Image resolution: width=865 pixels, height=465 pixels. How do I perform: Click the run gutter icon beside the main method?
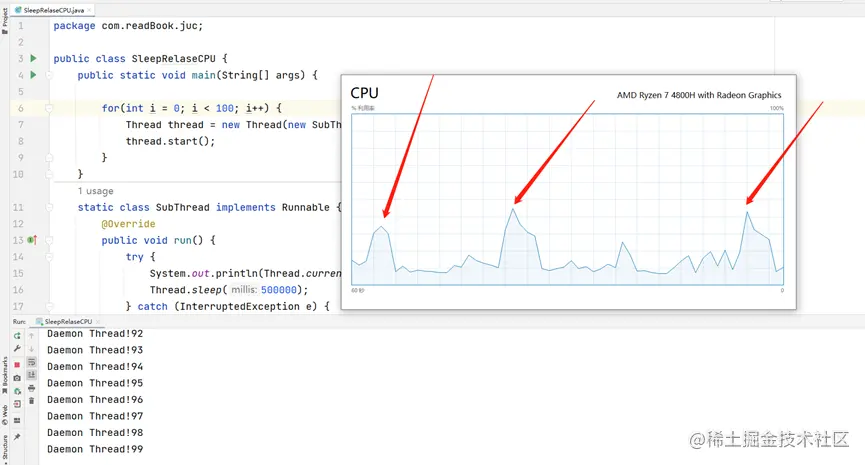pyautogui.click(x=33, y=74)
